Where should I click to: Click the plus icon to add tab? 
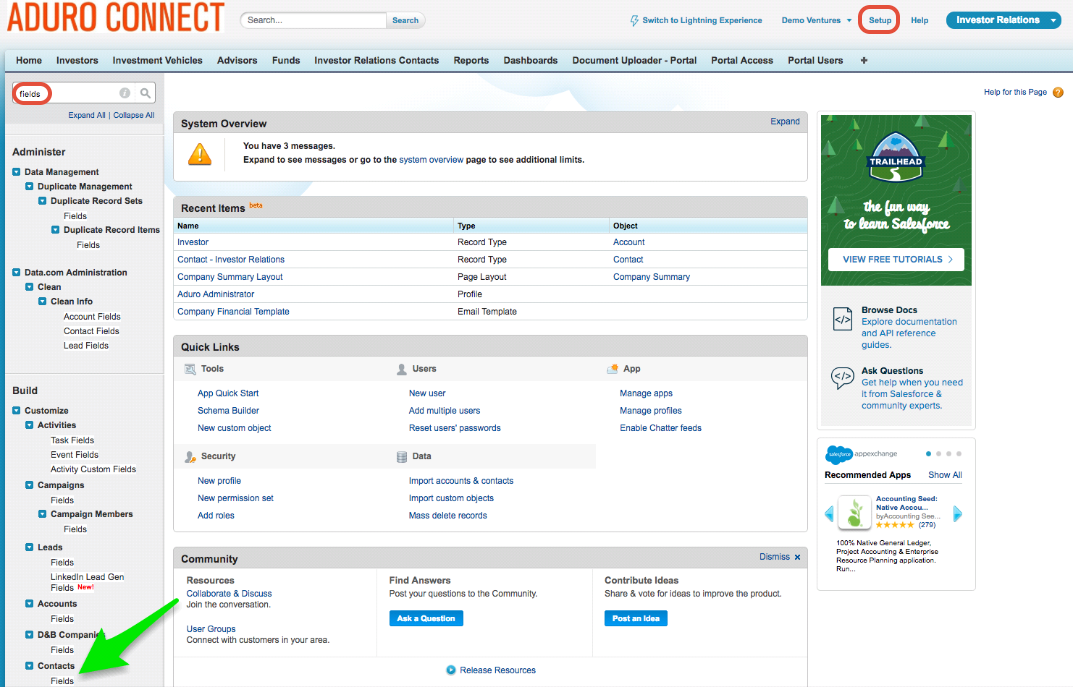tap(864, 60)
